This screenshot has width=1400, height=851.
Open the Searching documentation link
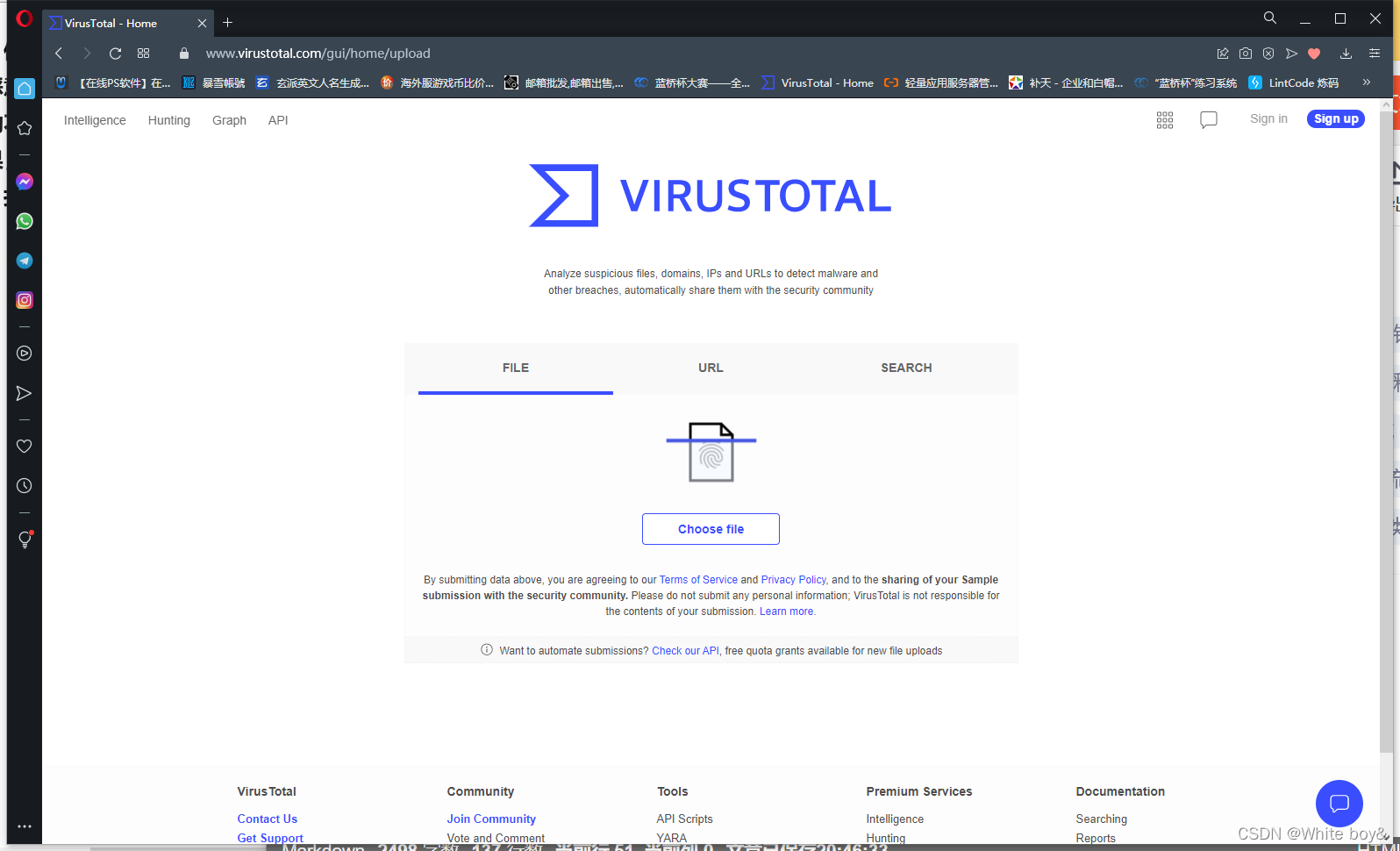tap(1102, 819)
